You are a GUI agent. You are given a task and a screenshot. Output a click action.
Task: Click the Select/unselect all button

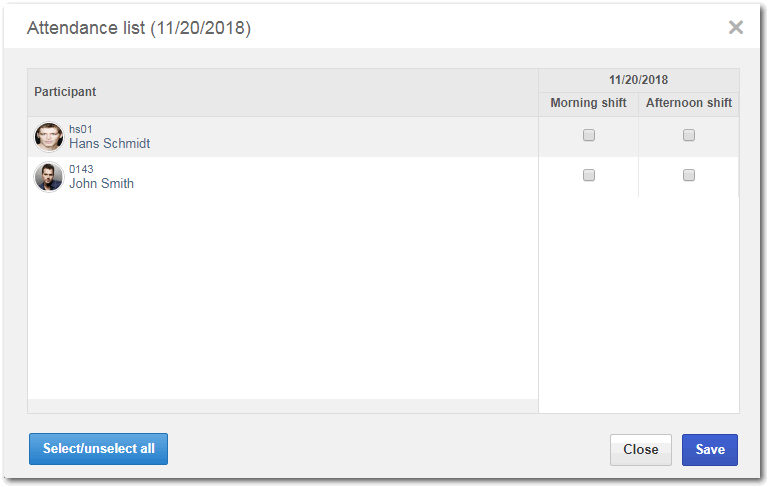pyautogui.click(x=98, y=449)
